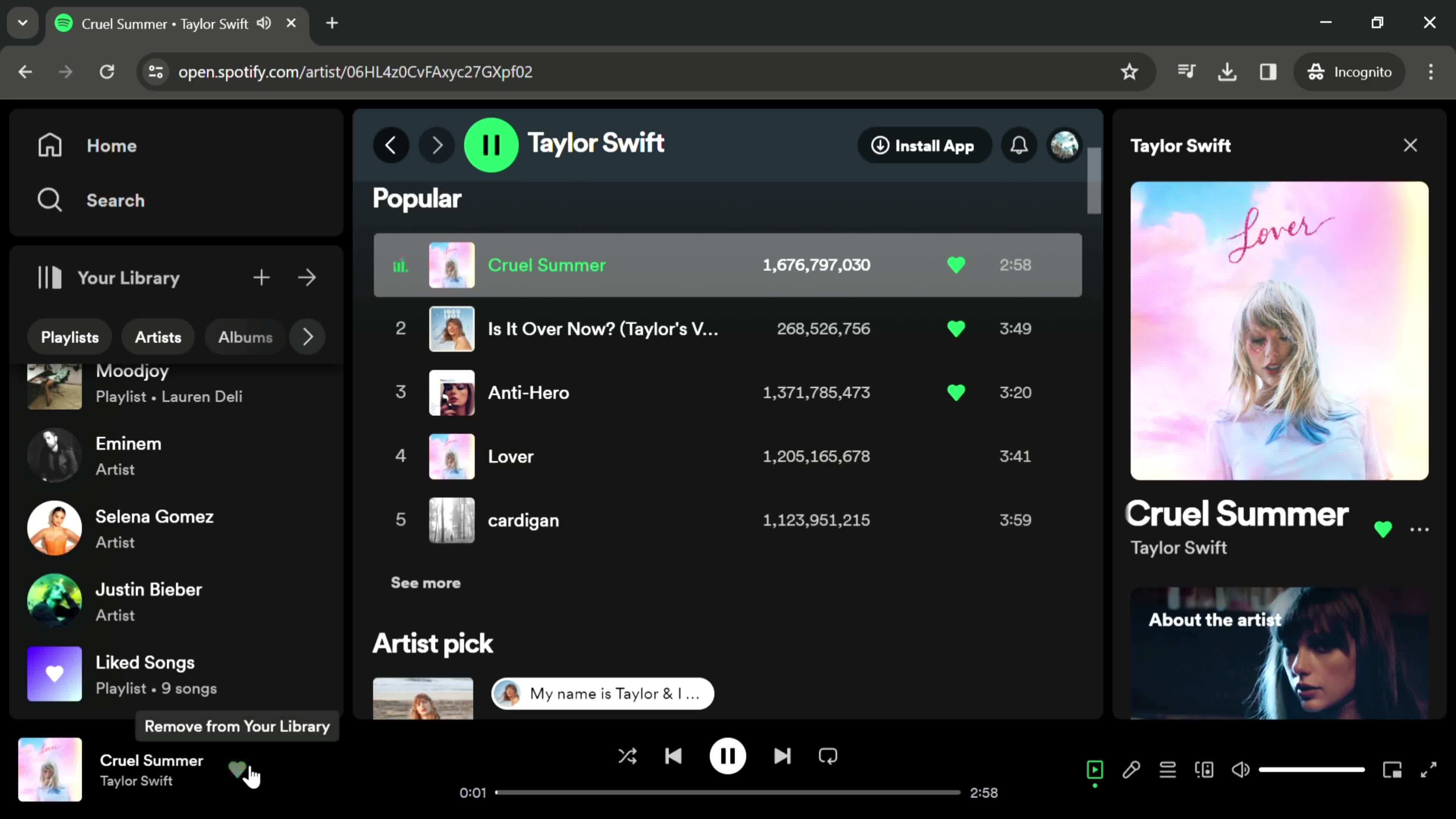This screenshot has height=819, width=1456.
Task: Open the user profile avatar menu
Action: click(1064, 145)
